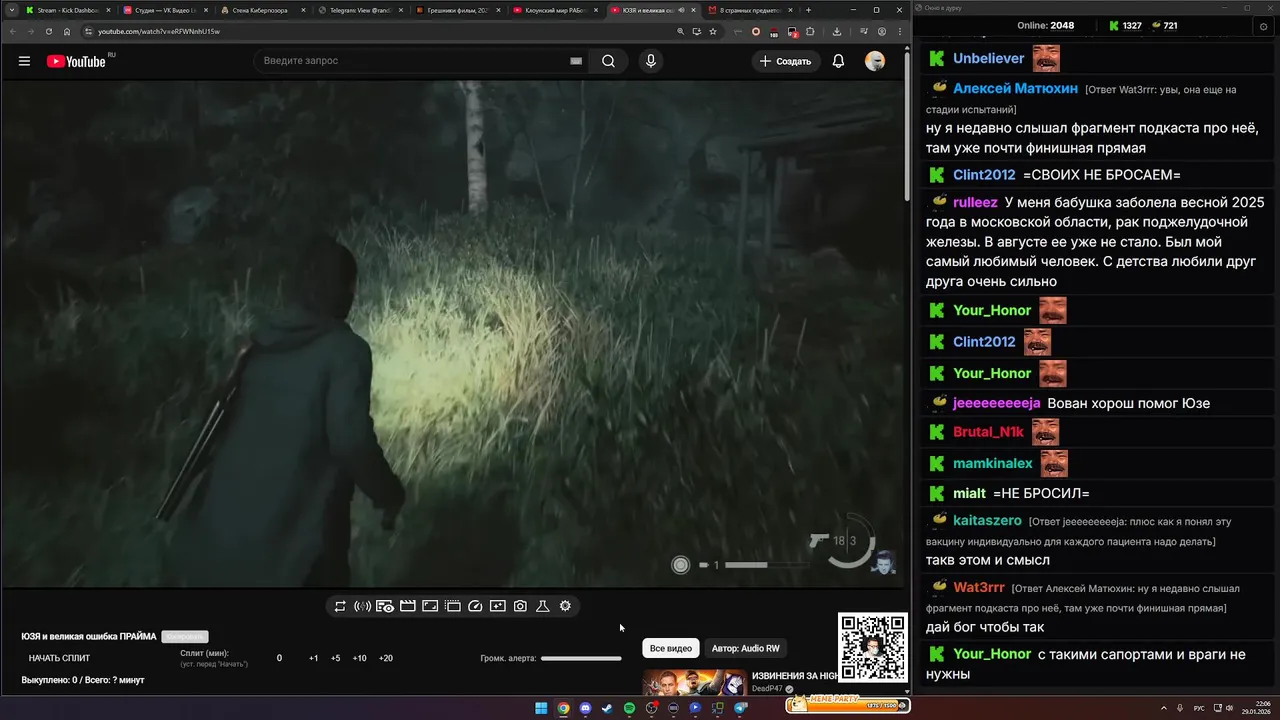Toggle the loop video icon below the player
Screen dimensions: 1280x720
click(x=340, y=606)
